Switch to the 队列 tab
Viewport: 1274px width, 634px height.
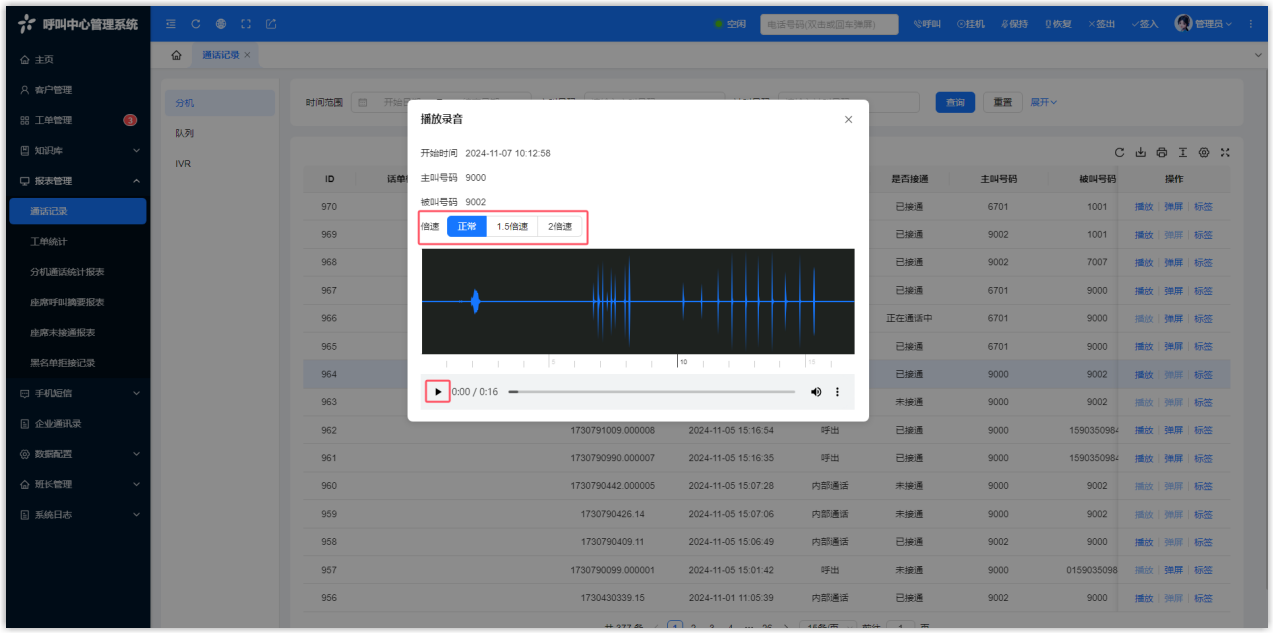185,133
